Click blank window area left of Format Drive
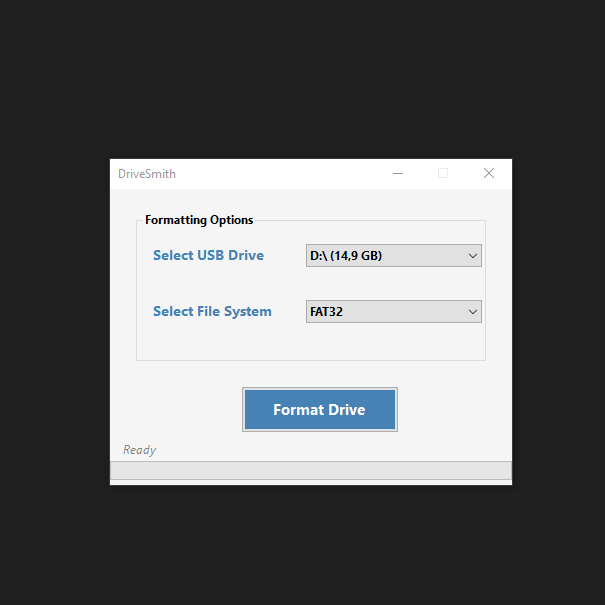Screen dimensions: 605x605 coord(176,409)
